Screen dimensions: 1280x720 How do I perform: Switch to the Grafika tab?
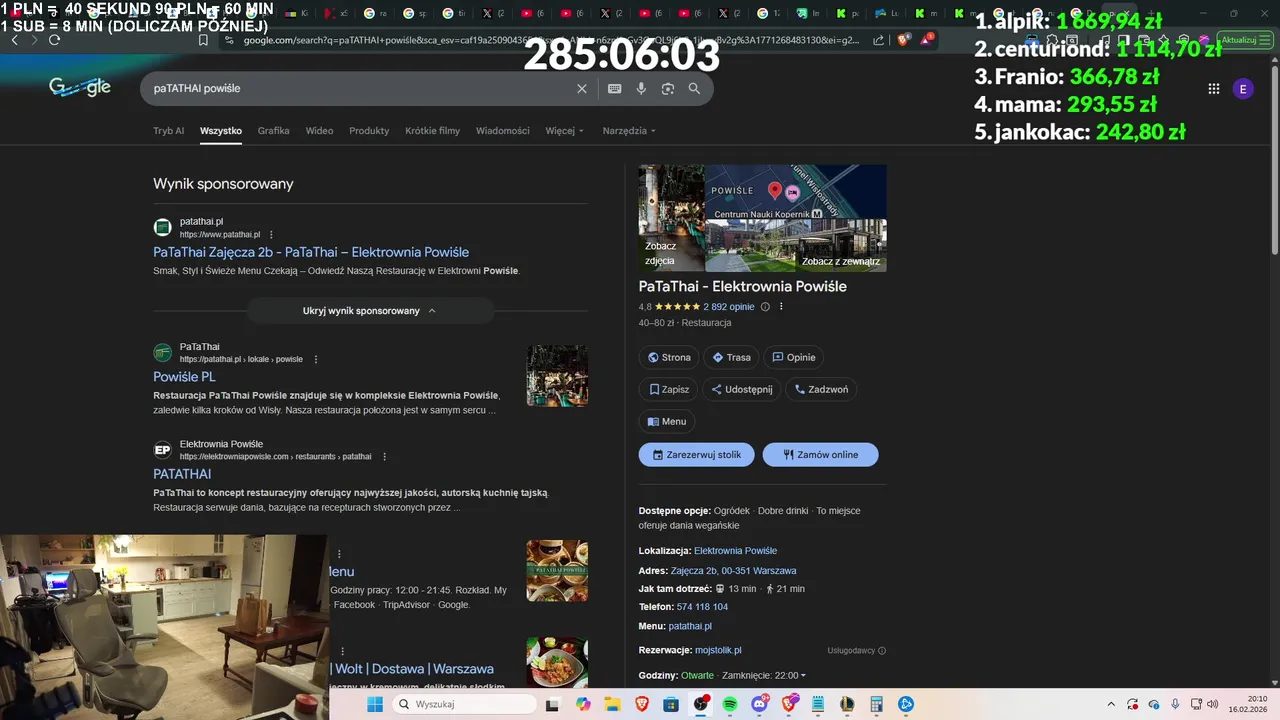[273, 131]
